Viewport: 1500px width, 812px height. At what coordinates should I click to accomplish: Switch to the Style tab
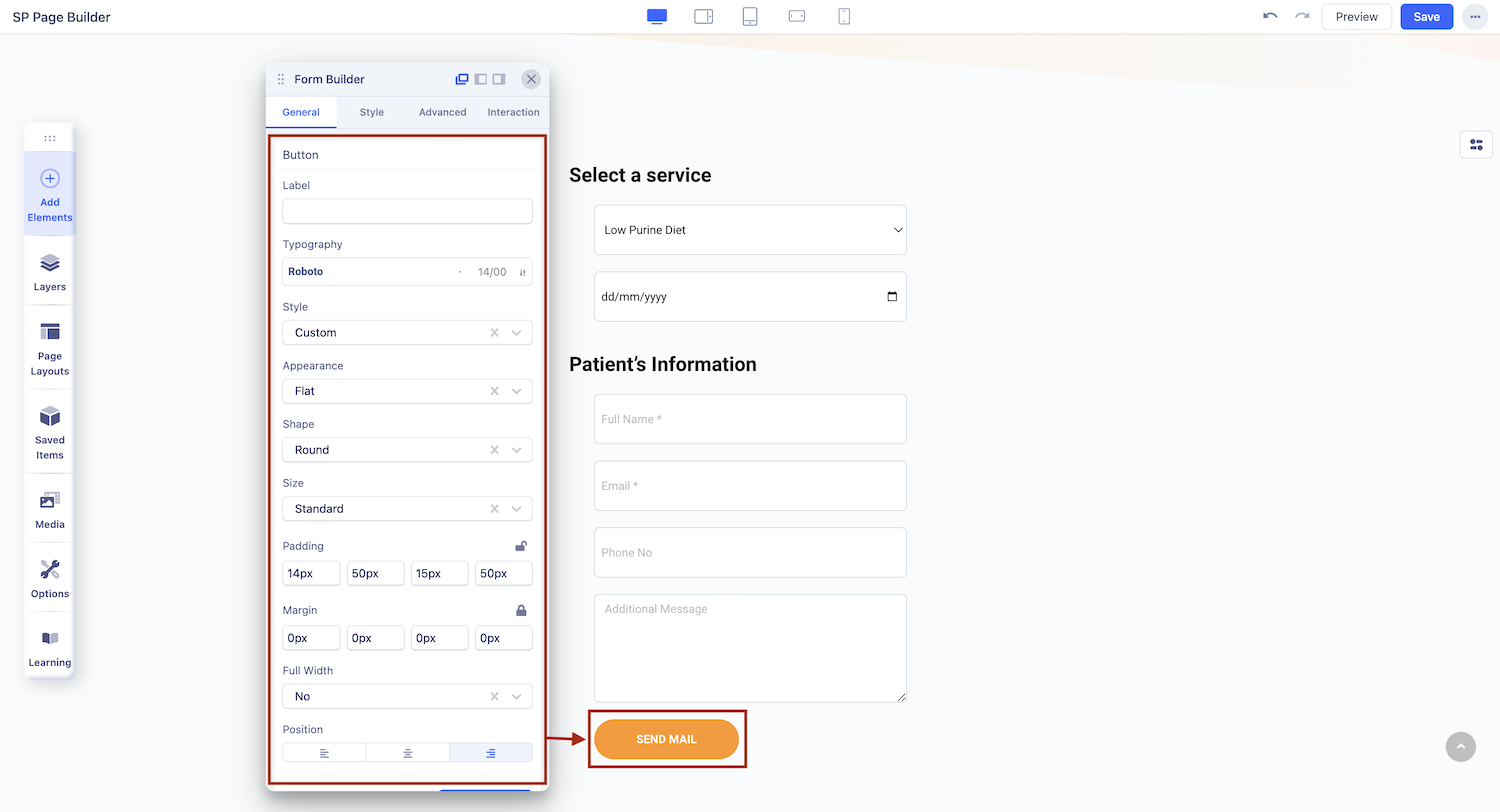pyautogui.click(x=372, y=112)
